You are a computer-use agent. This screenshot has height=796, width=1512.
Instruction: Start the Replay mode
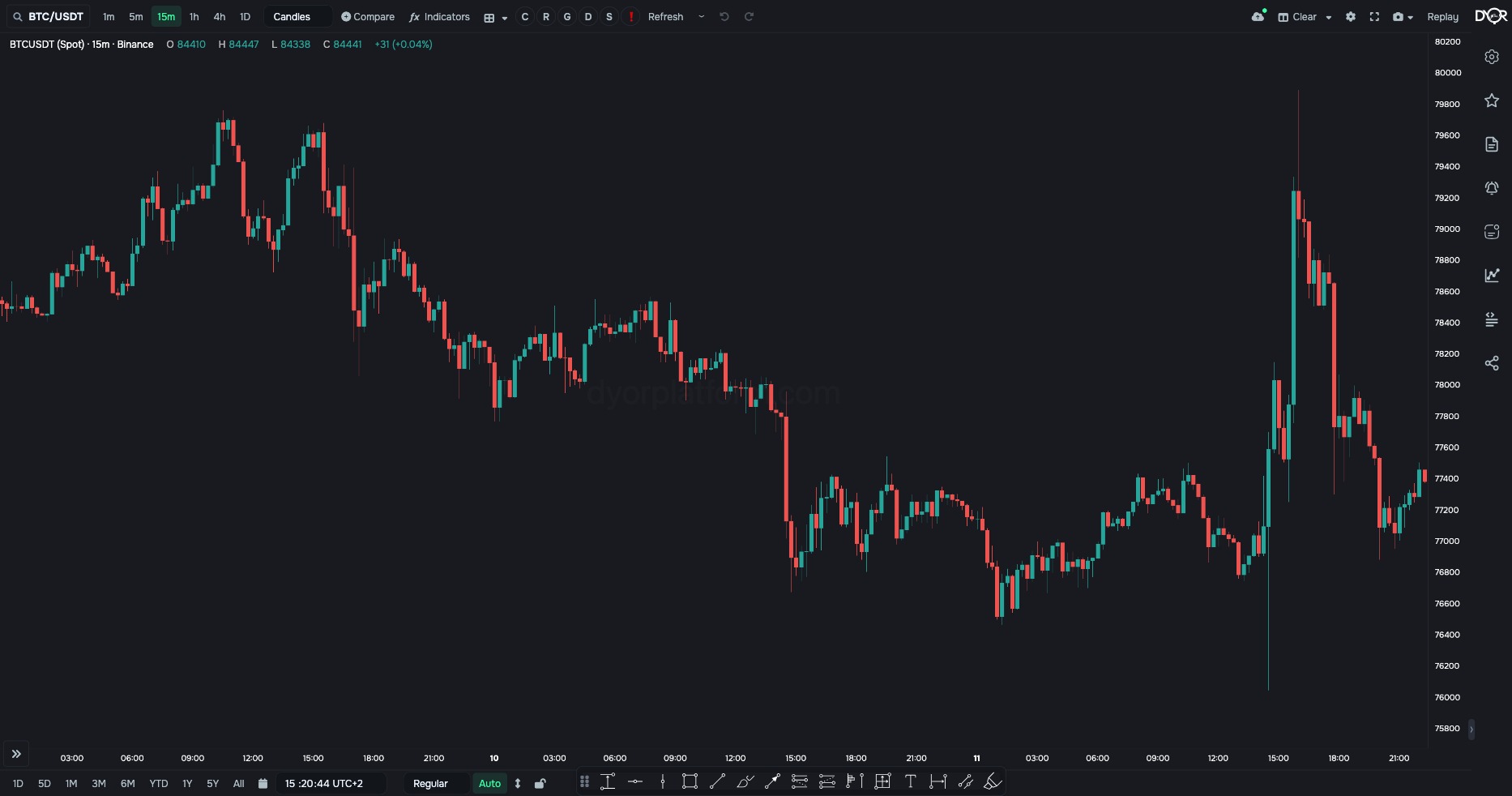pyautogui.click(x=1442, y=16)
